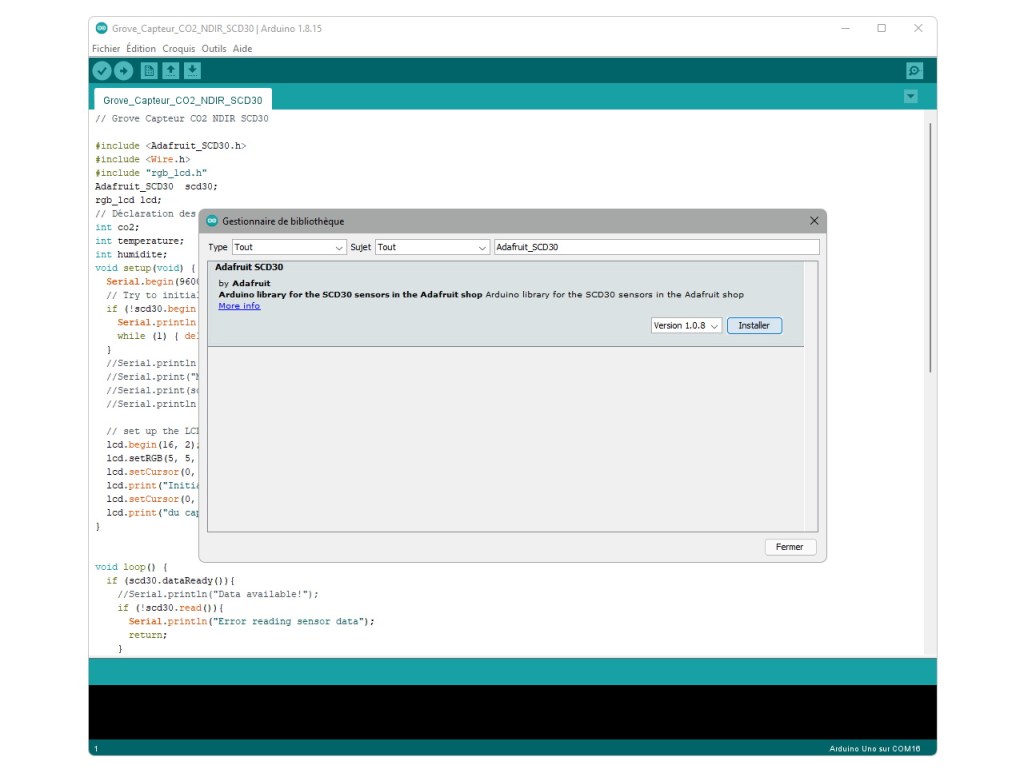Open the Outils menu
Image resolution: width=1024 pixels, height=773 pixels.
point(214,48)
